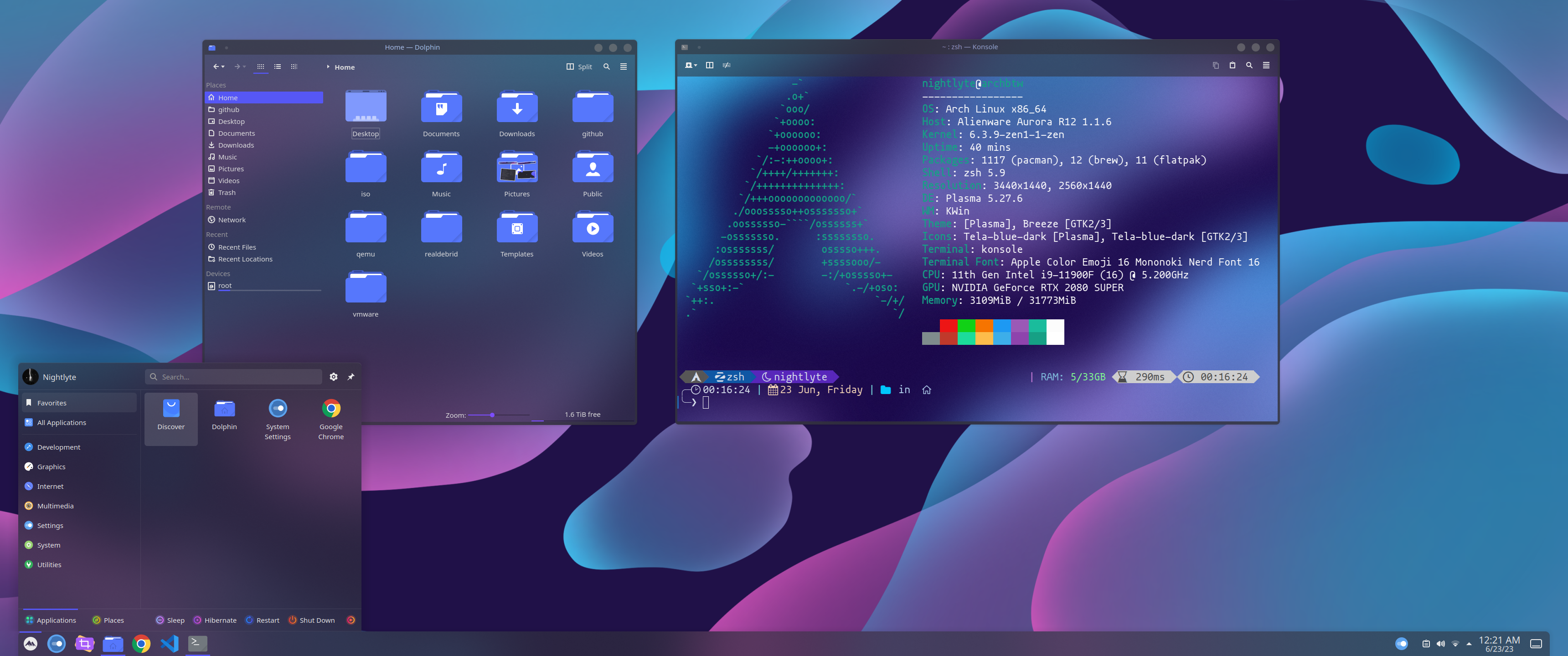This screenshot has height=656, width=1568.
Task: Expand the Home breadcrumb arrow in Dolphin
Action: [x=328, y=67]
